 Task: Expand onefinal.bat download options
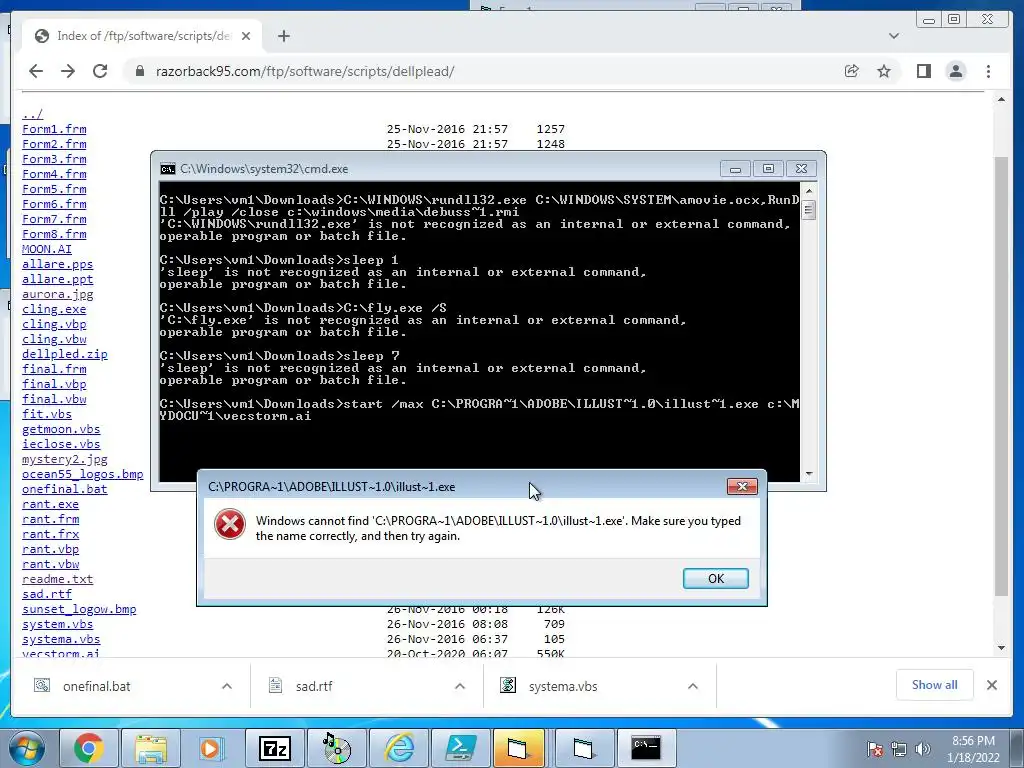coord(227,686)
